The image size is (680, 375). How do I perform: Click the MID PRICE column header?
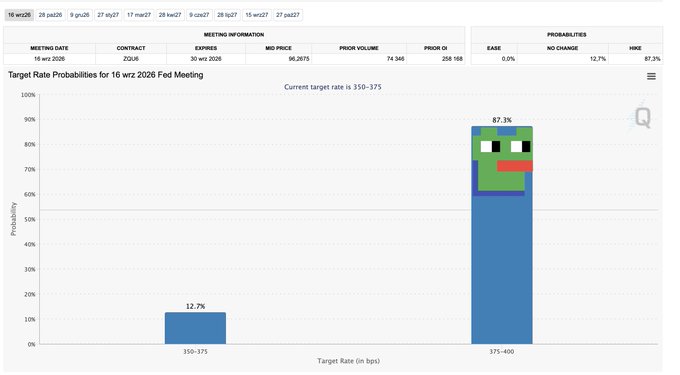278,48
